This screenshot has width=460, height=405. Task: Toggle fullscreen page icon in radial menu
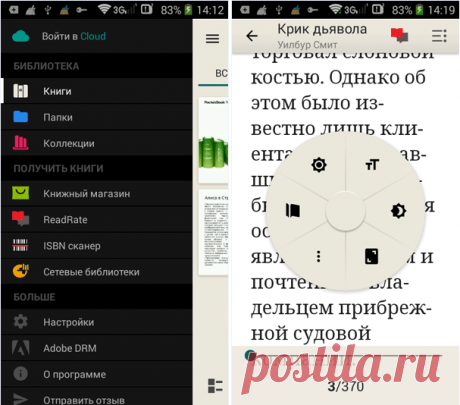pos(372,257)
